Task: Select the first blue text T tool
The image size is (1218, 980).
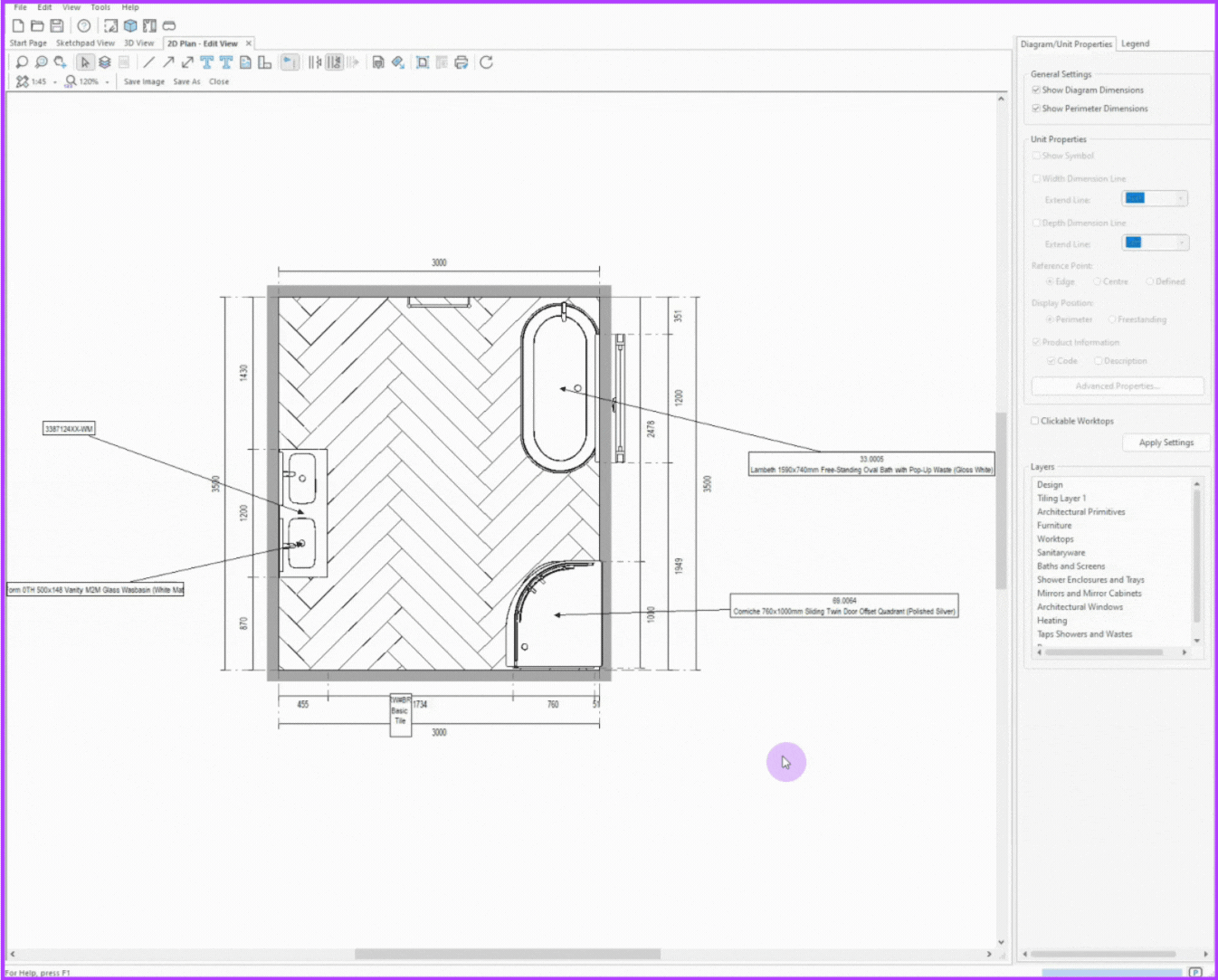Action: [x=207, y=62]
